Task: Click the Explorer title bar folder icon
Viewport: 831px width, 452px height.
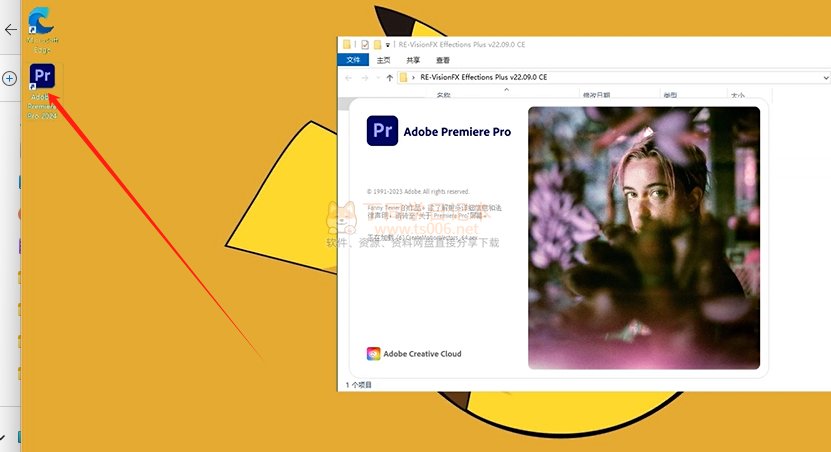Action: pos(347,45)
